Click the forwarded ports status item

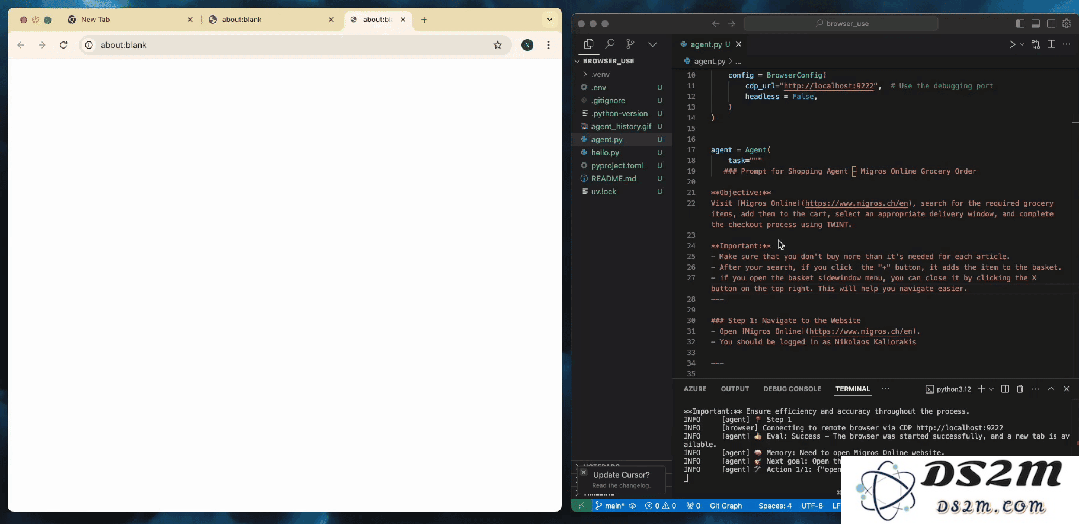click(x=694, y=505)
